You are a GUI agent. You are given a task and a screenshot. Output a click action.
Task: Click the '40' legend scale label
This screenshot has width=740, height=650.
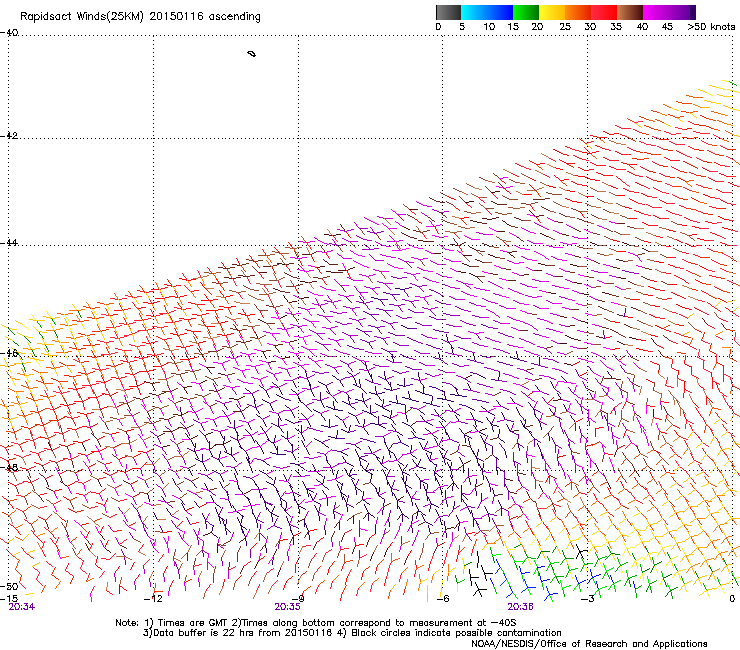642,27
